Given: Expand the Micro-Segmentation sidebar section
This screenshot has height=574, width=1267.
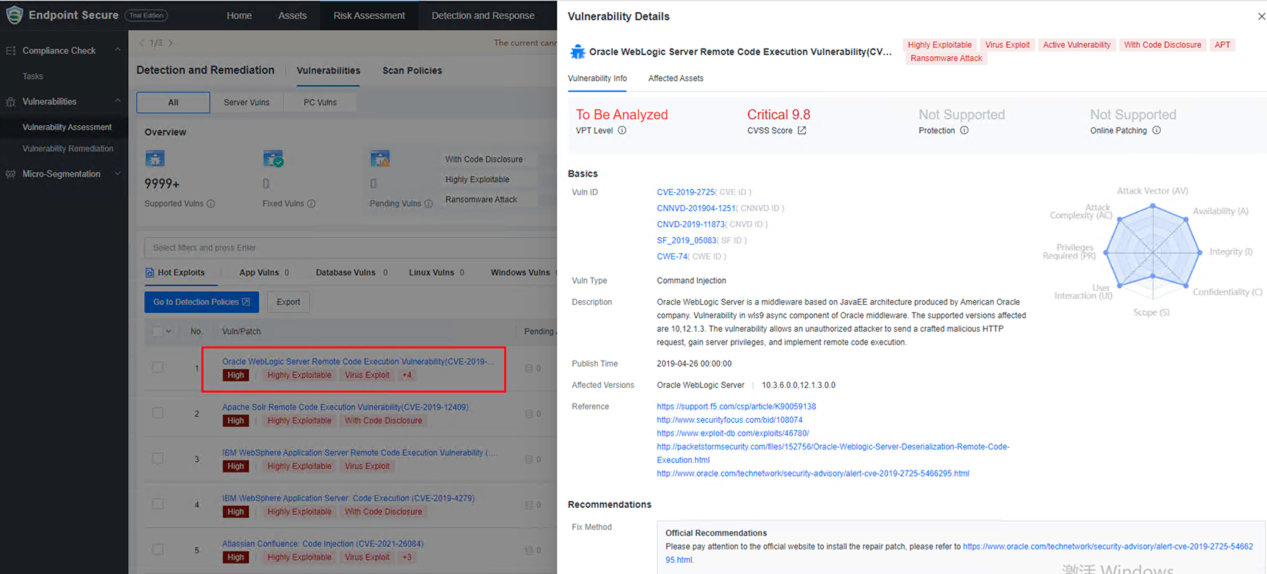Looking at the screenshot, I should click(x=117, y=174).
